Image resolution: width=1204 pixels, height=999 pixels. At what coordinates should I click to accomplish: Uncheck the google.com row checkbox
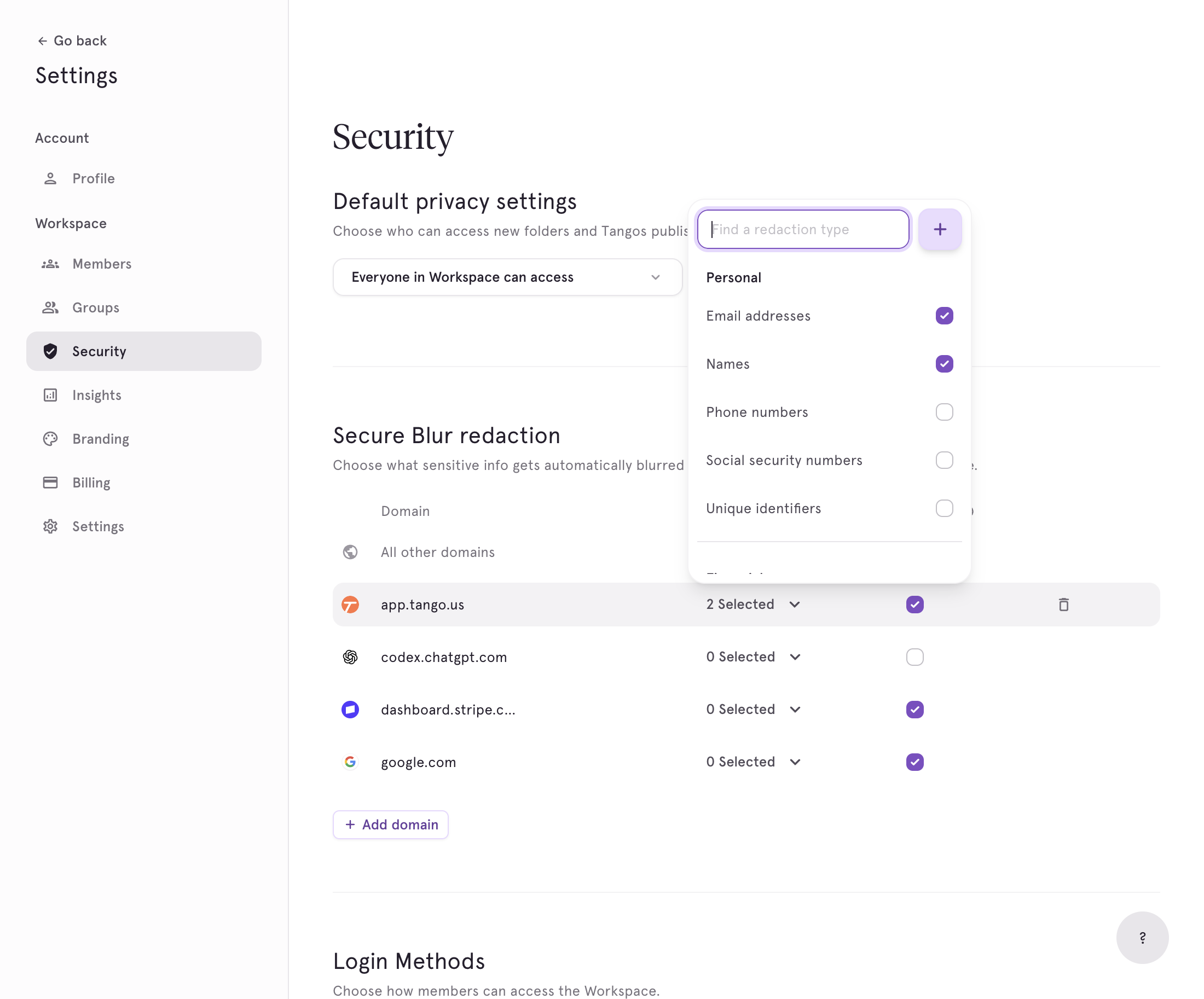(915, 762)
